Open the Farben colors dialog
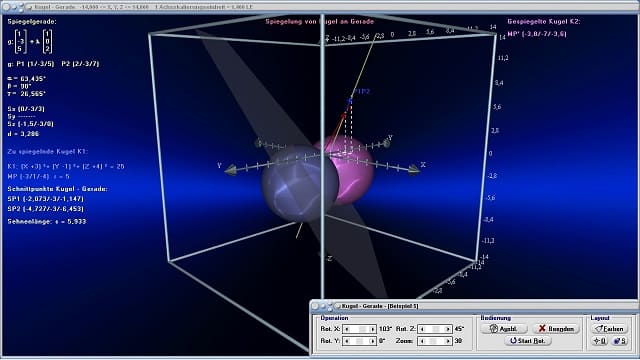 (610, 329)
